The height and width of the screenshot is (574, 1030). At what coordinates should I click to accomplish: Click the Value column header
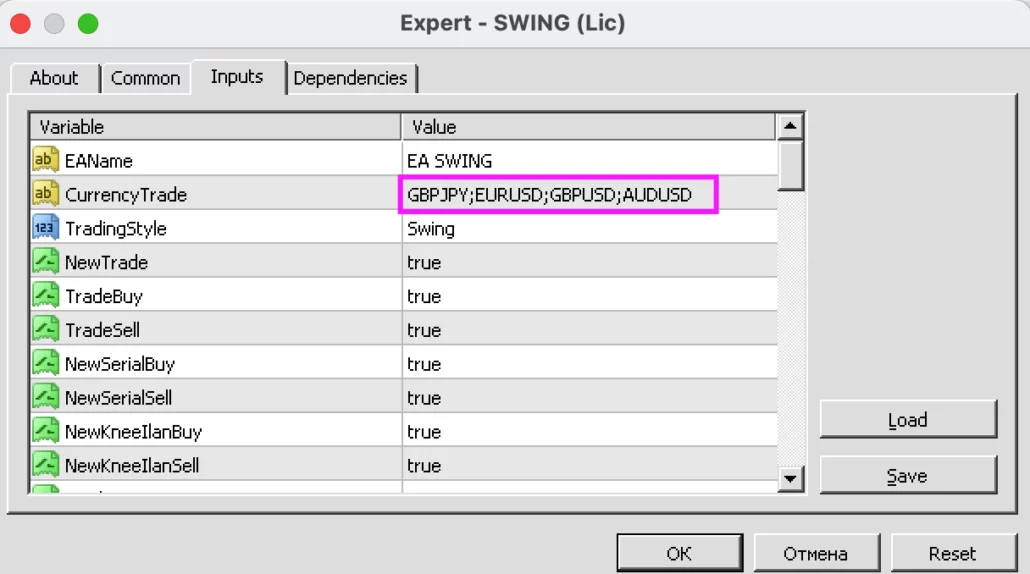click(589, 127)
